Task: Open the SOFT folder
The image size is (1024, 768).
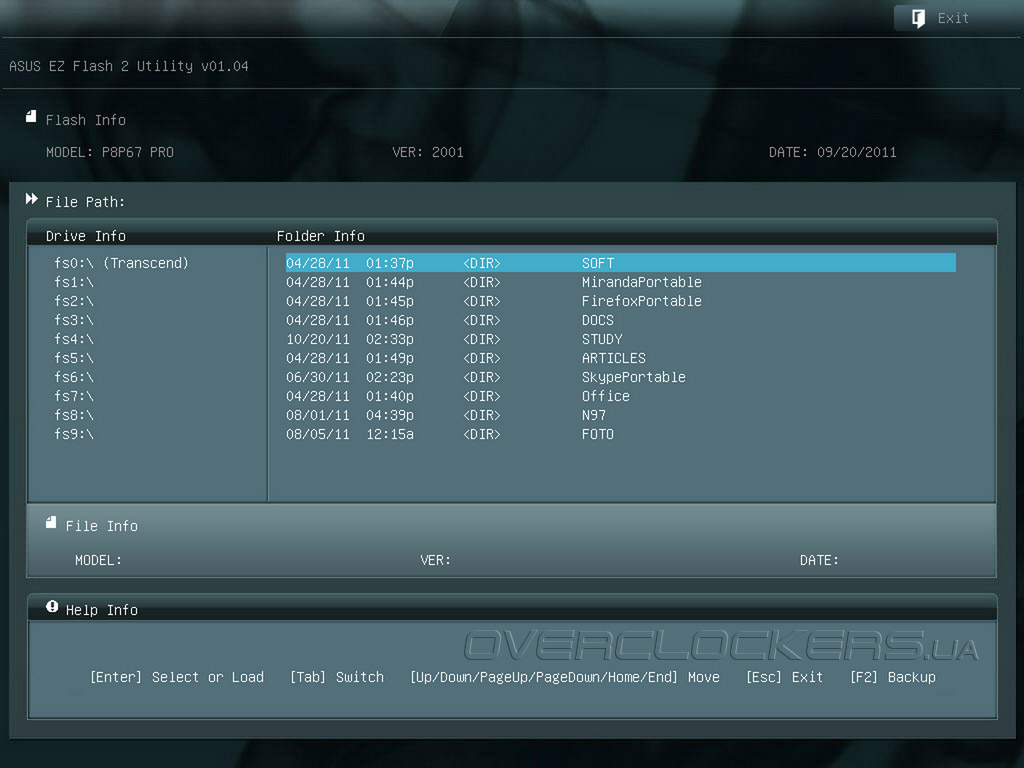Action: click(x=620, y=263)
